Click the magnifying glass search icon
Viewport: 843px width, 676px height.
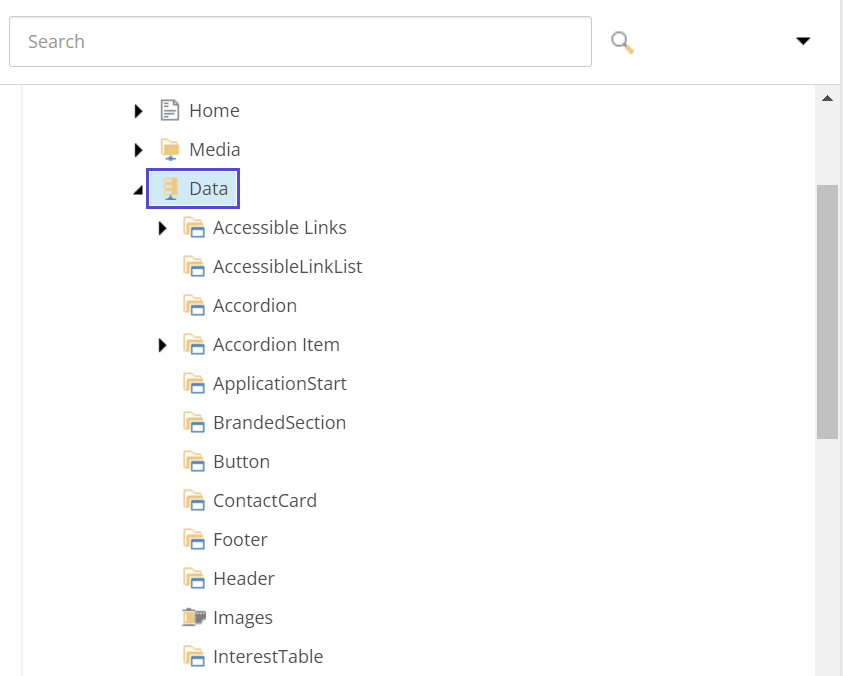tap(622, 42)
